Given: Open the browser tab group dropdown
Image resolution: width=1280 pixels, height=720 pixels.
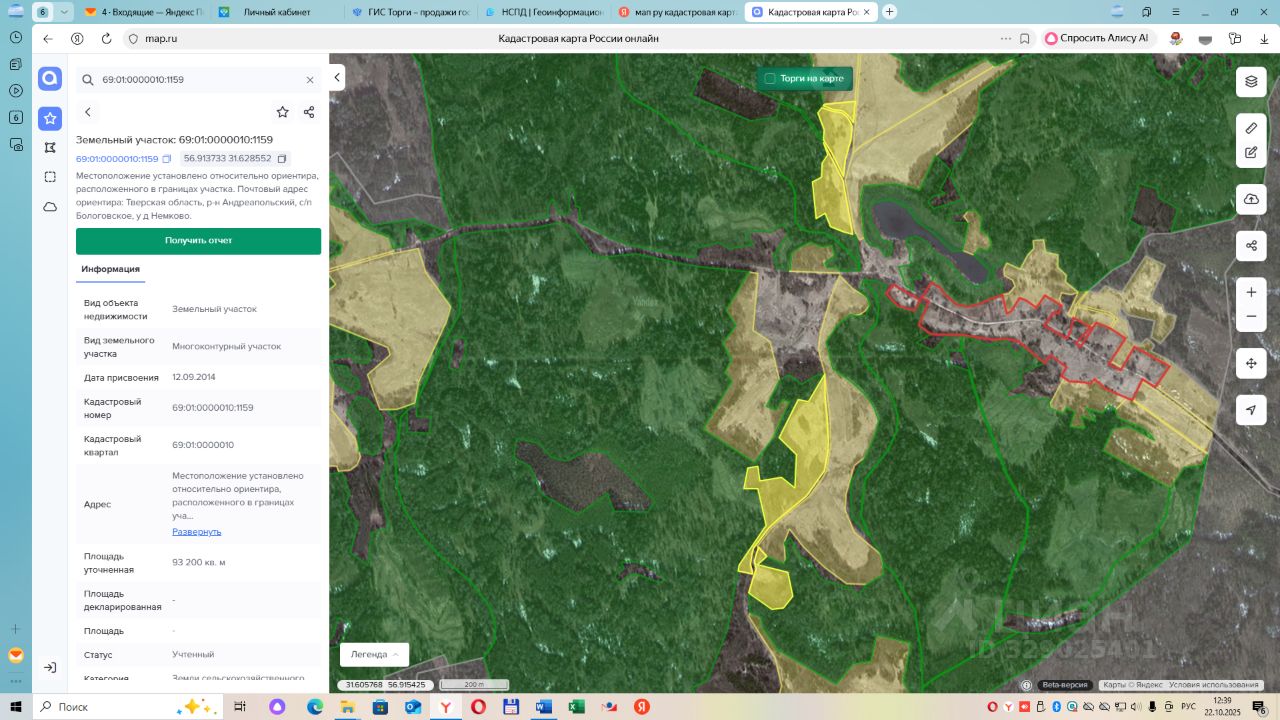Looking at the screenshot, I should pyautogui.click(x=65, y=12).
